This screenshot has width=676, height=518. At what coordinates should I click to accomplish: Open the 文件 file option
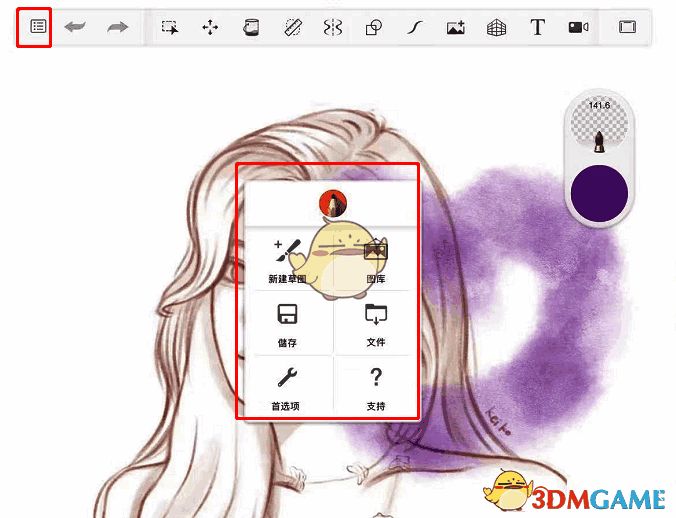click(376, 325)
